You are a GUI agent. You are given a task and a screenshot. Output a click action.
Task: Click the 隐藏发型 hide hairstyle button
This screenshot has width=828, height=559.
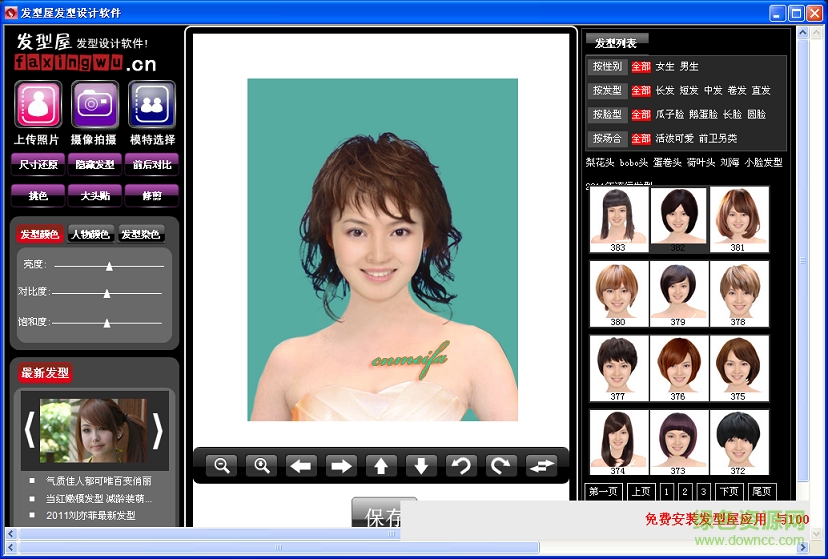(95, 164)
